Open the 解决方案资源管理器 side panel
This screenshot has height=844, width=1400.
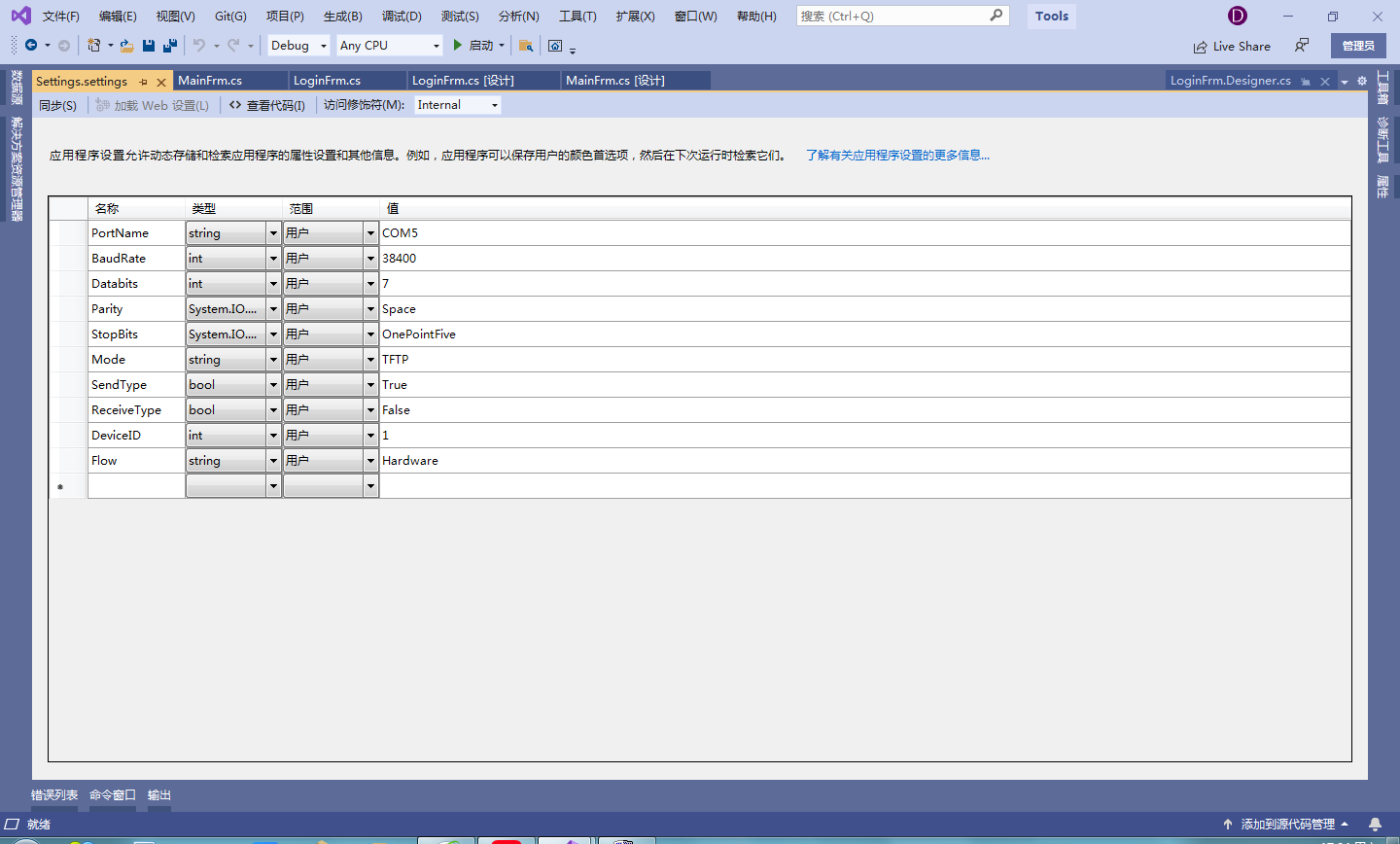(17, 168)
